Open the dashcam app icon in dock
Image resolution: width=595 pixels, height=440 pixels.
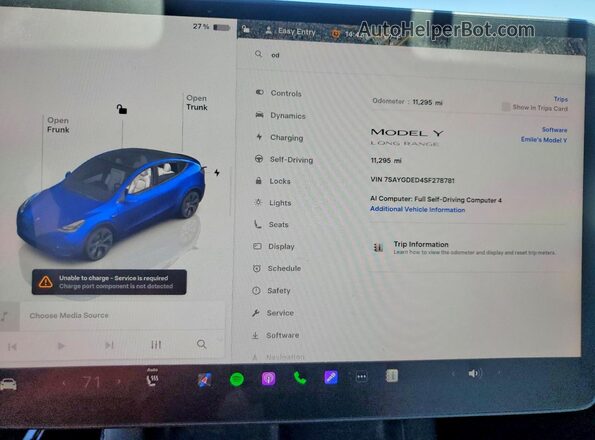[392, 376]
